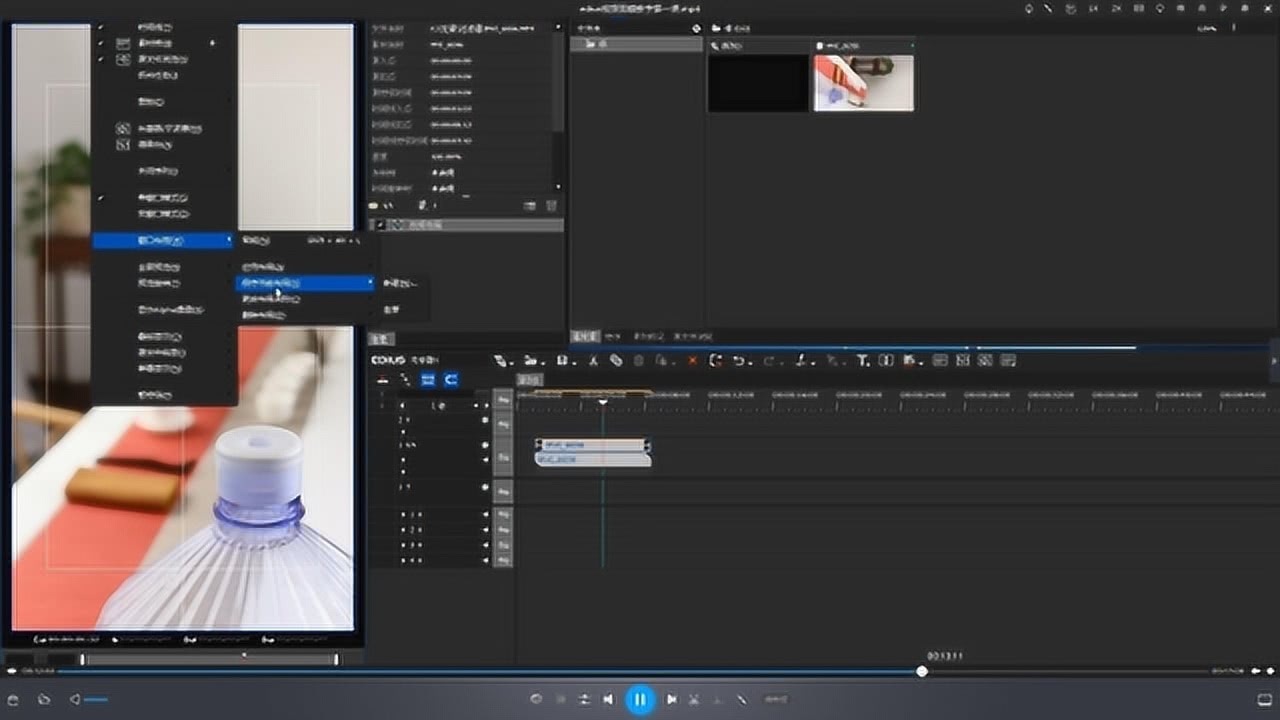Mute the 4 A audio track speaker
This screenshot has height=720, width=1280.
point(486,560)
